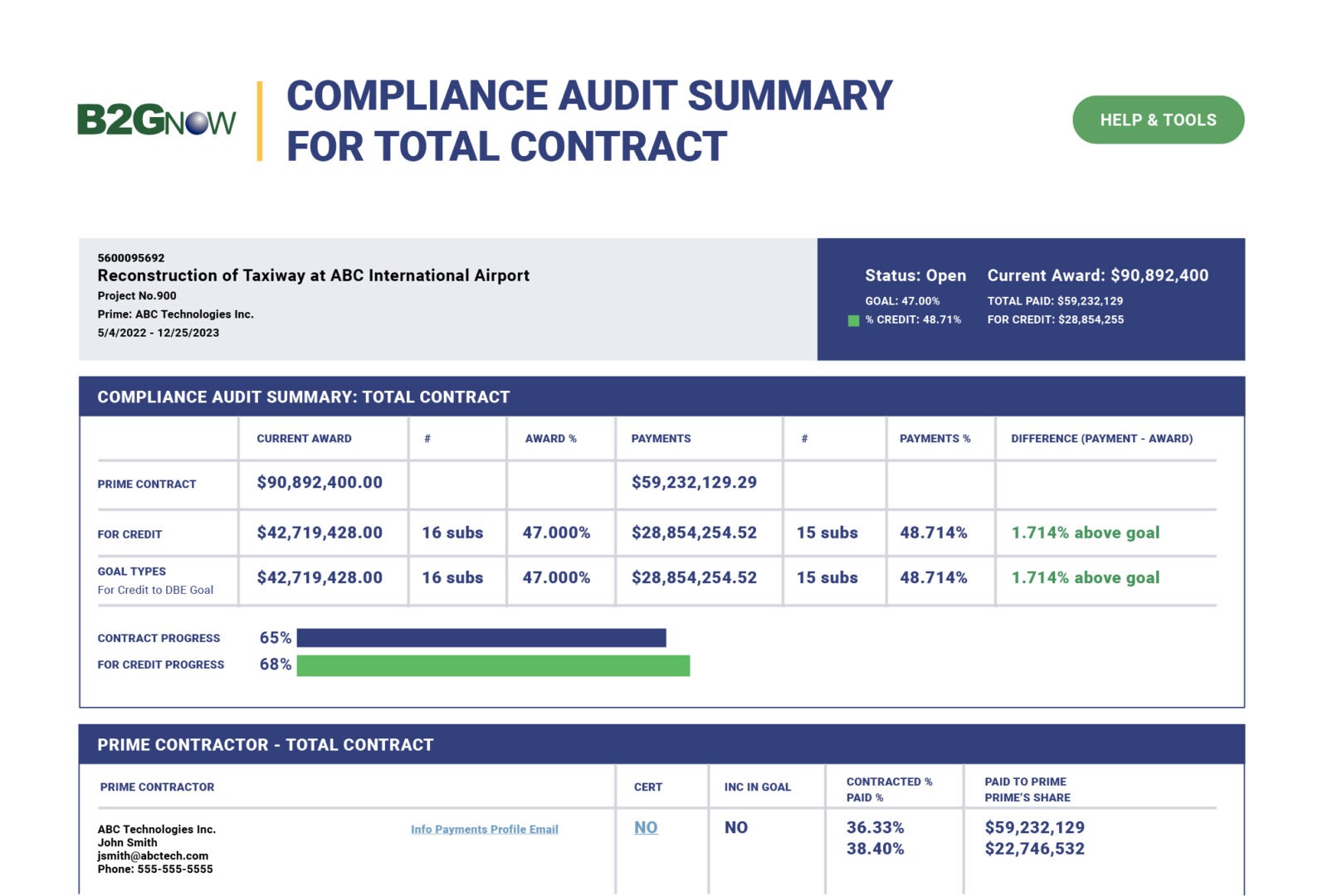This screenshot has height=896, width=1323.
Task: Open the Help & Tools button
Action: click(x=1158, y=119)
